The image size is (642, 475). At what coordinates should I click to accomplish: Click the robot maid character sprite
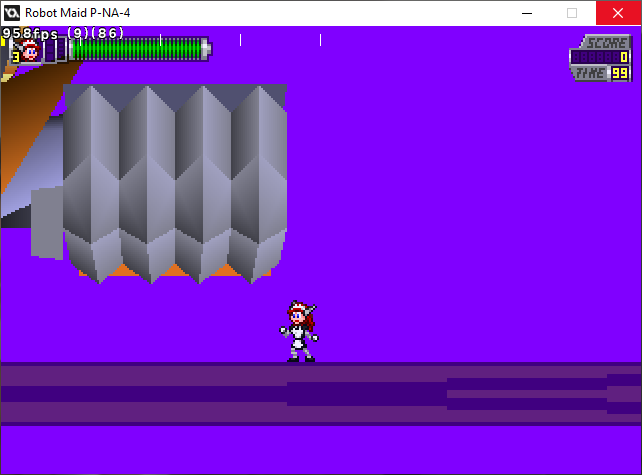[299, 331]
